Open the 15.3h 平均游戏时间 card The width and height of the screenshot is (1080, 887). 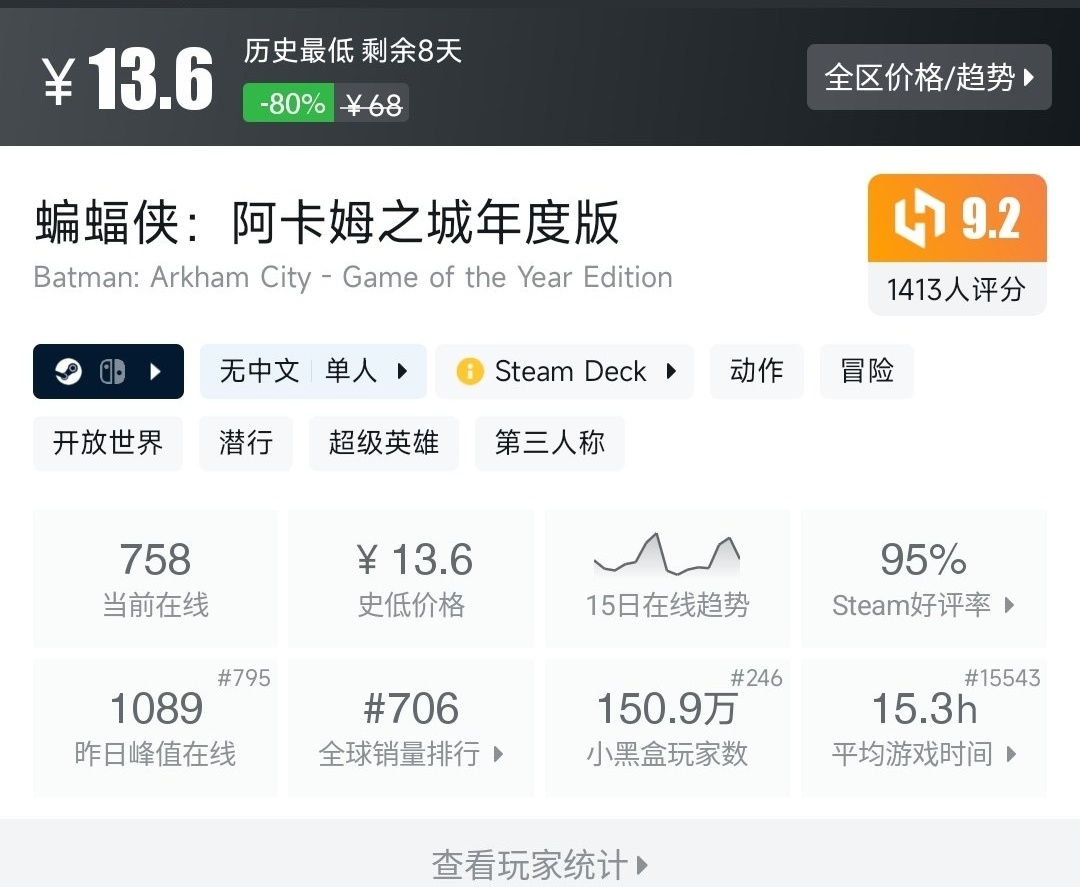(x=924, y=728)
